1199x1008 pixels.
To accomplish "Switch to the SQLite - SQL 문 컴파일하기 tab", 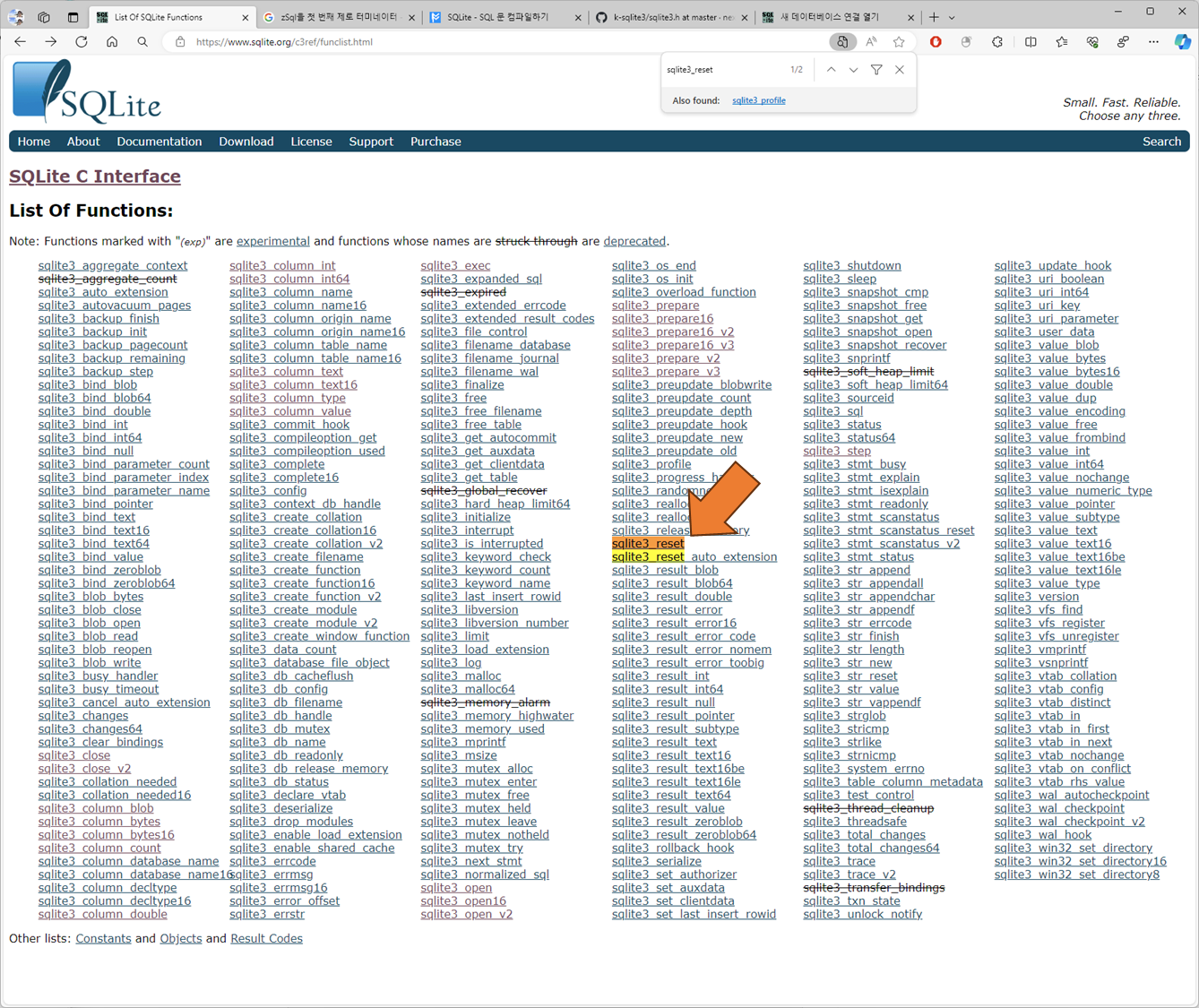I will tap(505, 17).
